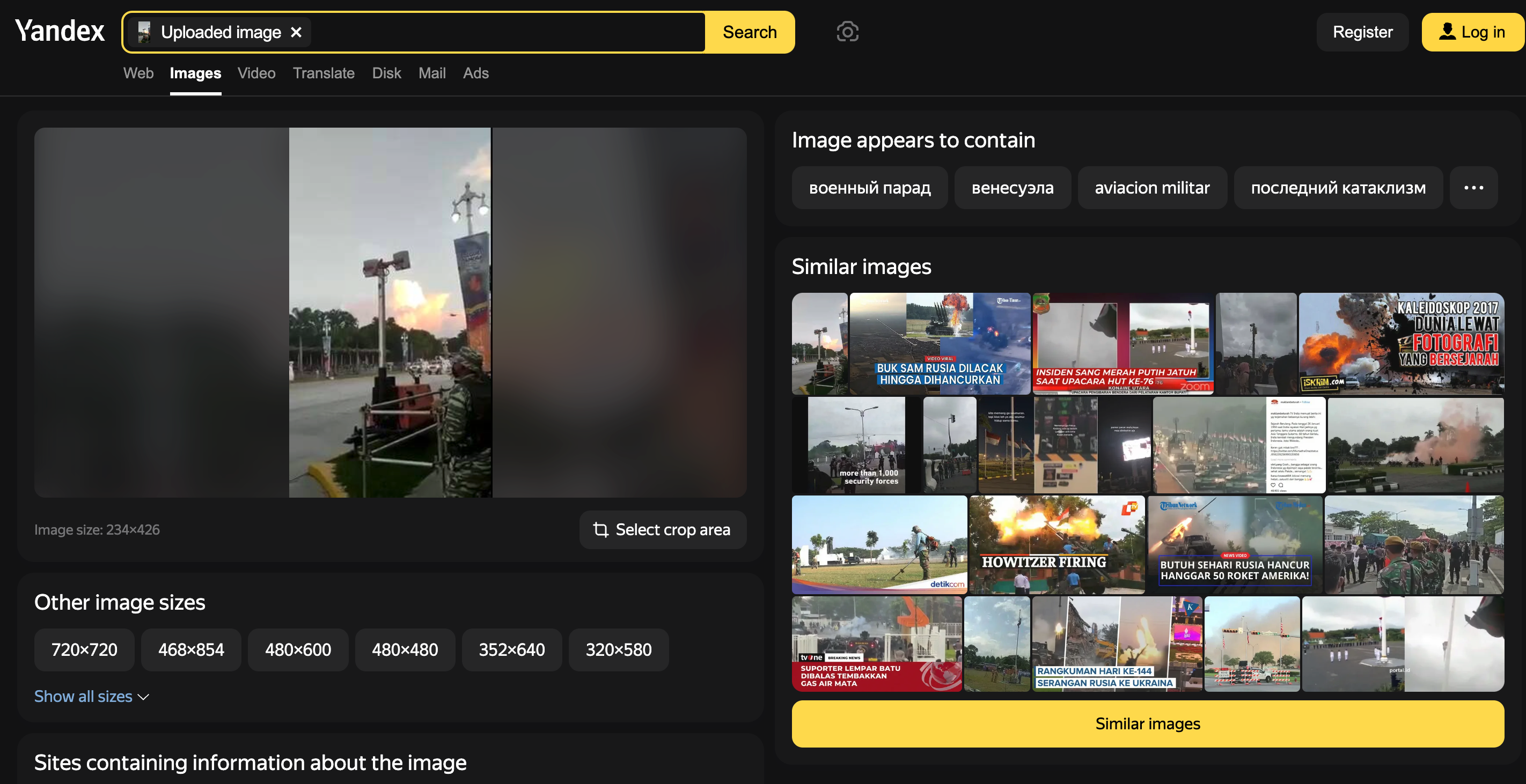This screenshot has width=1526, height=784.
Task: Click the Select crop area button
Action: pos(662,529)
